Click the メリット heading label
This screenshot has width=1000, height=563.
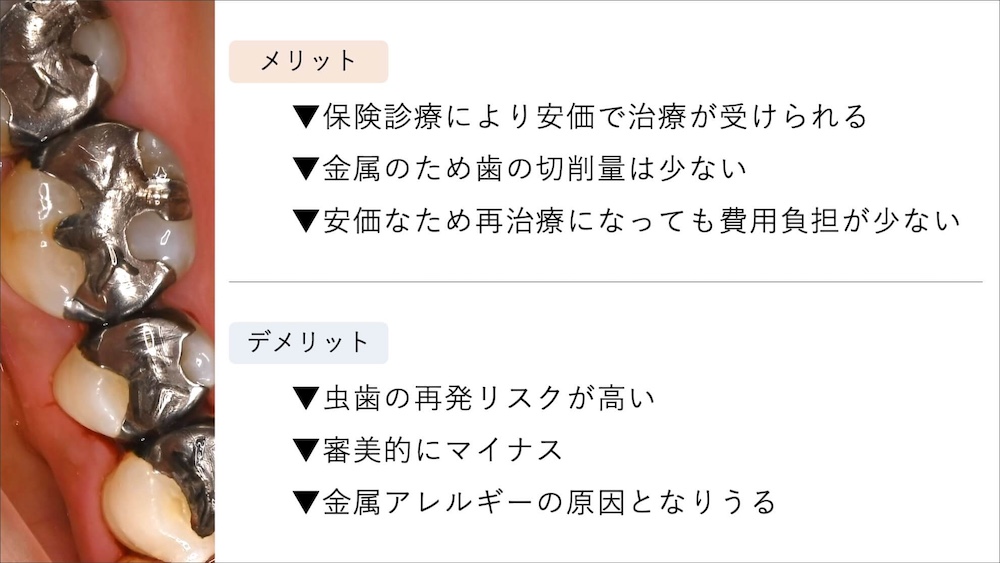[308, 62]
